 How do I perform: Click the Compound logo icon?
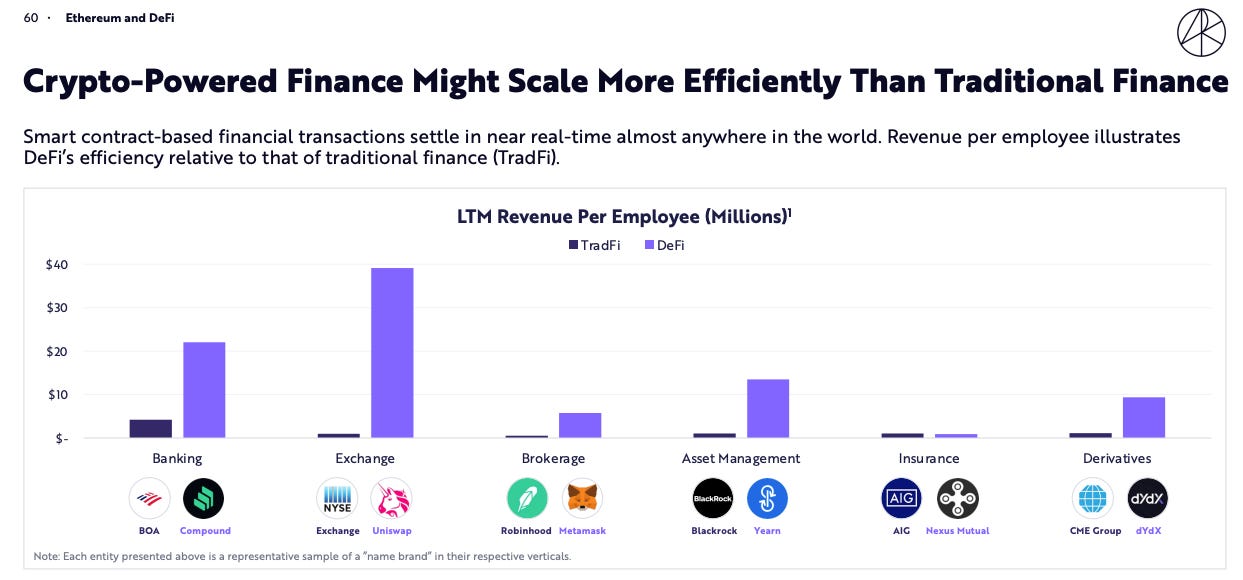click(x=204, y=498)
